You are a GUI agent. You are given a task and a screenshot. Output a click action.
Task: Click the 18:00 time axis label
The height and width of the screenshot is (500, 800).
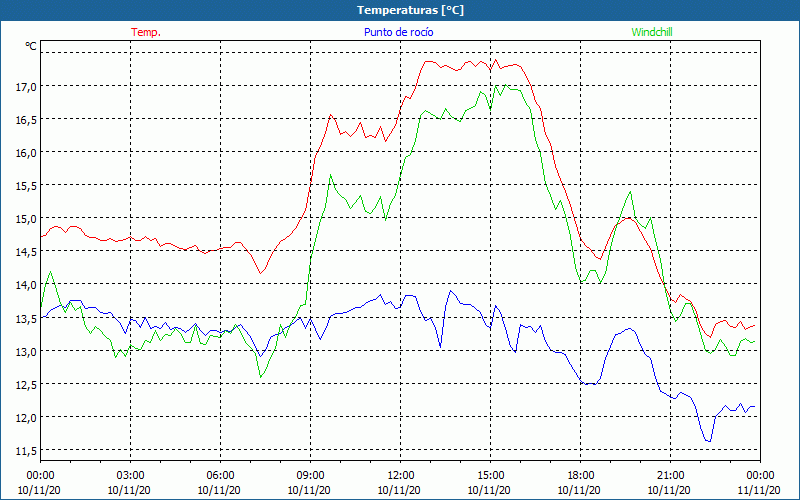tap(580, 476)
